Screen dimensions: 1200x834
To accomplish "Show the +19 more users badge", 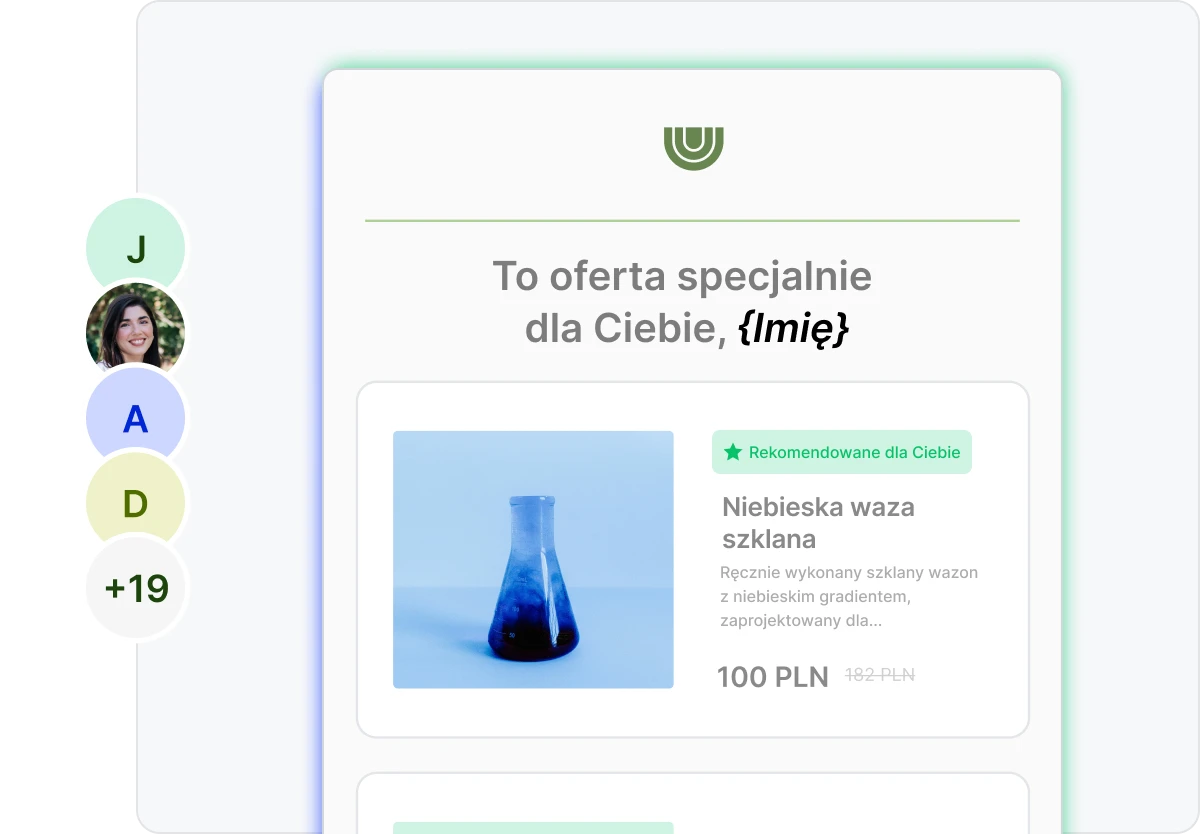I will 137,588.
